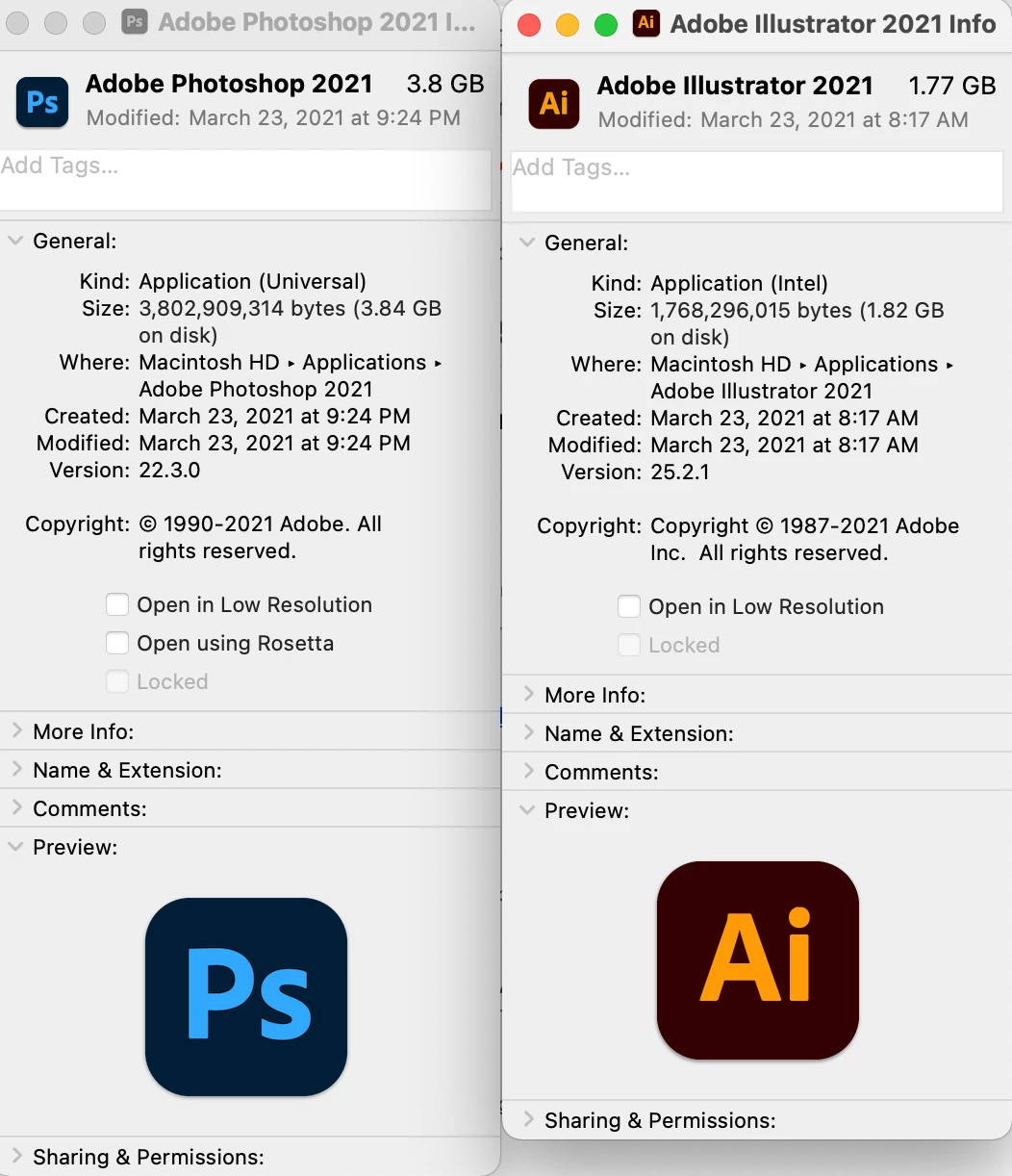
Task: Collapse General section in Illustrator Info
Action: tap(527, 243)
